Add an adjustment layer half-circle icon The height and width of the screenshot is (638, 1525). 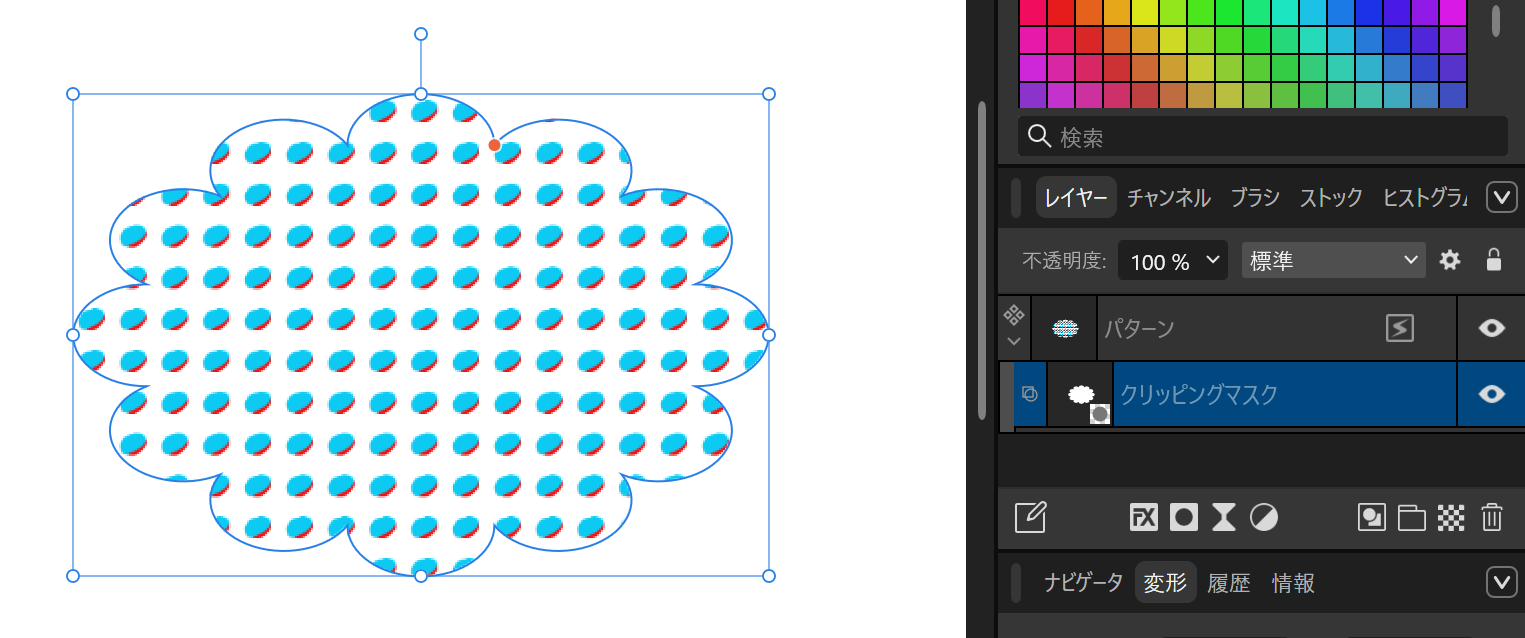click(1264, 517)
